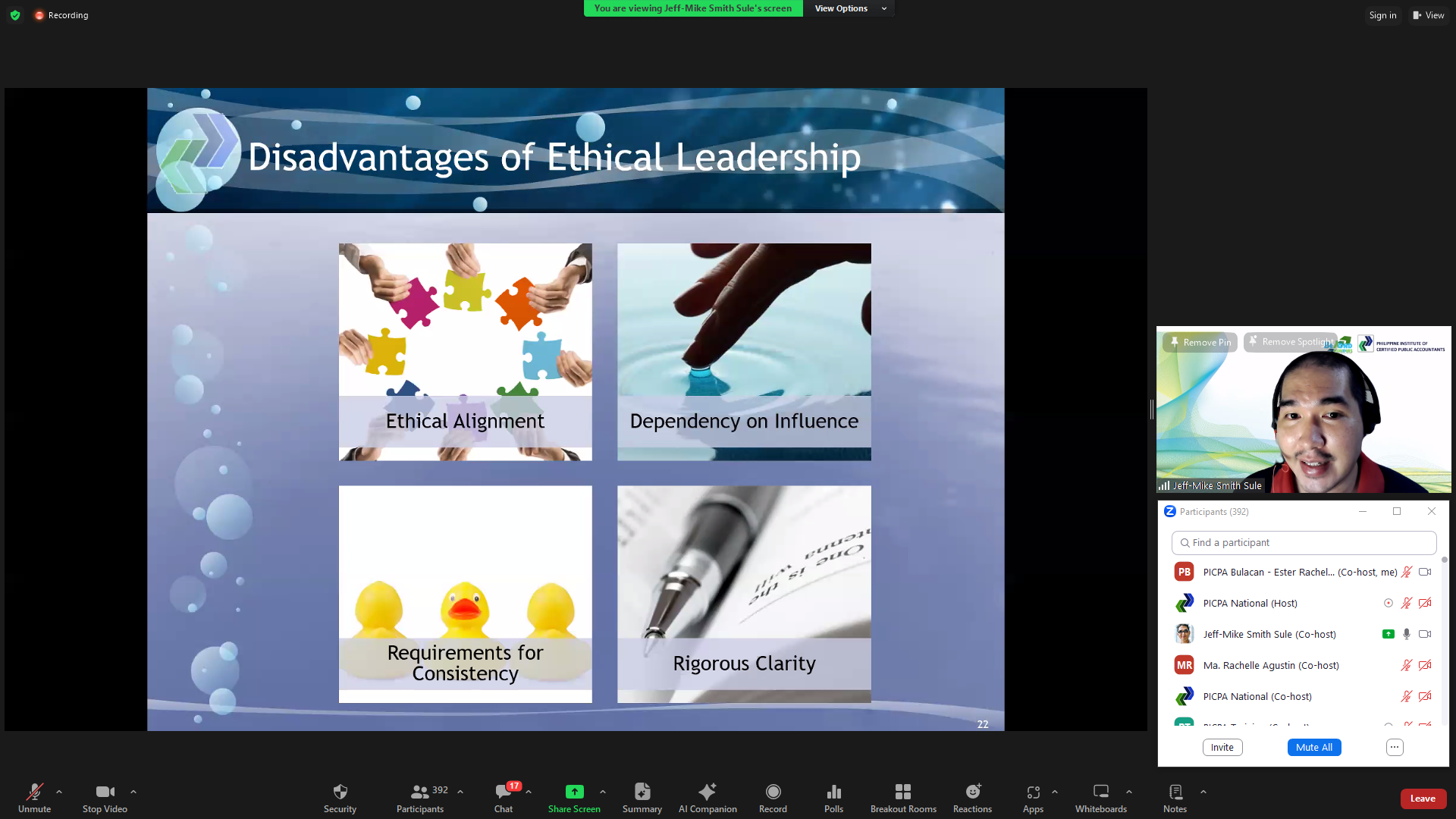Click Remove Pin on the speaker video

pyautogui.click(x=1200, y=342)
